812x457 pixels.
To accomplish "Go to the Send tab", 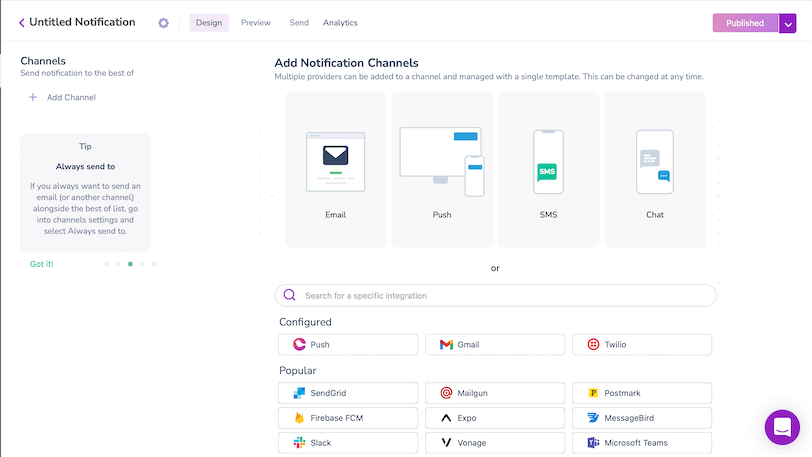I will click(x=299, y=23).
